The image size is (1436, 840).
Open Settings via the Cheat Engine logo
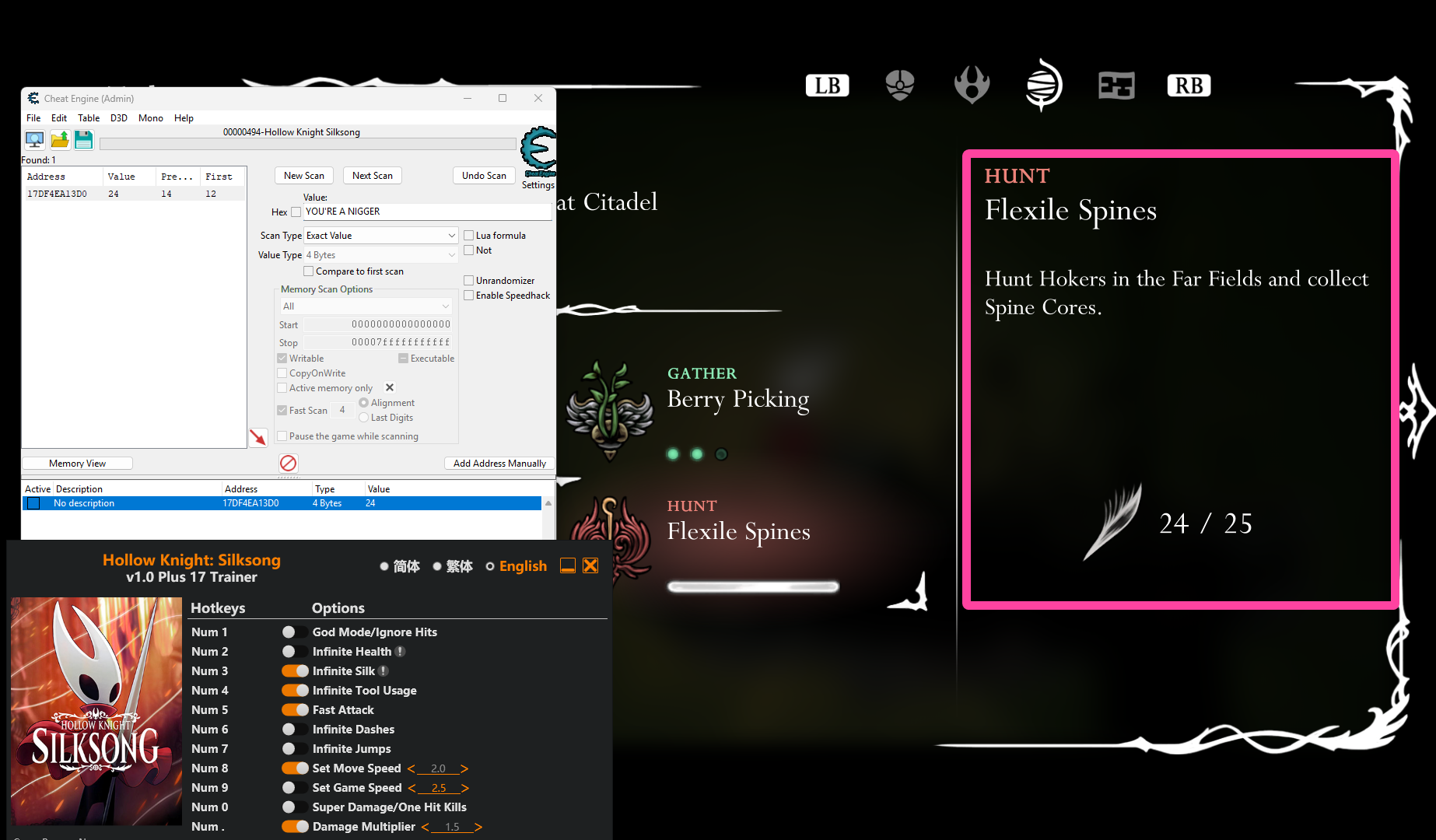(538, 152)
